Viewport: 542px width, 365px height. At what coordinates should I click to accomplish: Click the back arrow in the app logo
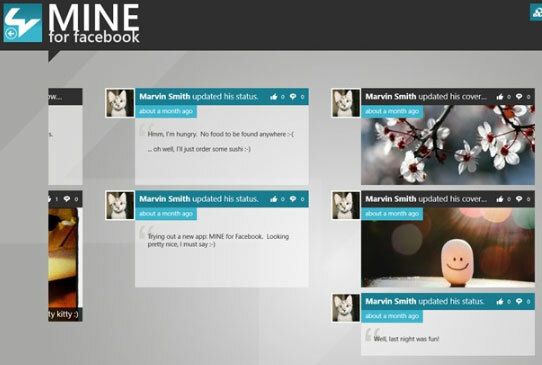[x=11, y=34]
